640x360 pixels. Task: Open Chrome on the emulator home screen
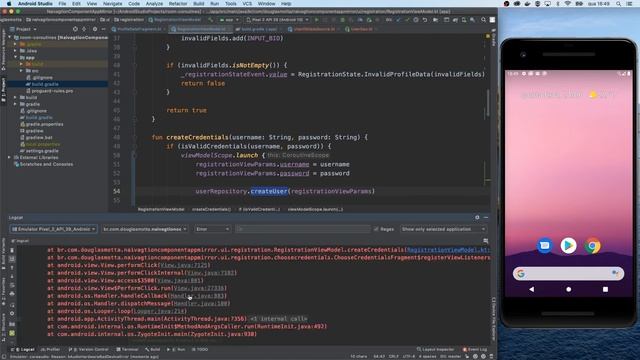tap(592, 245)
